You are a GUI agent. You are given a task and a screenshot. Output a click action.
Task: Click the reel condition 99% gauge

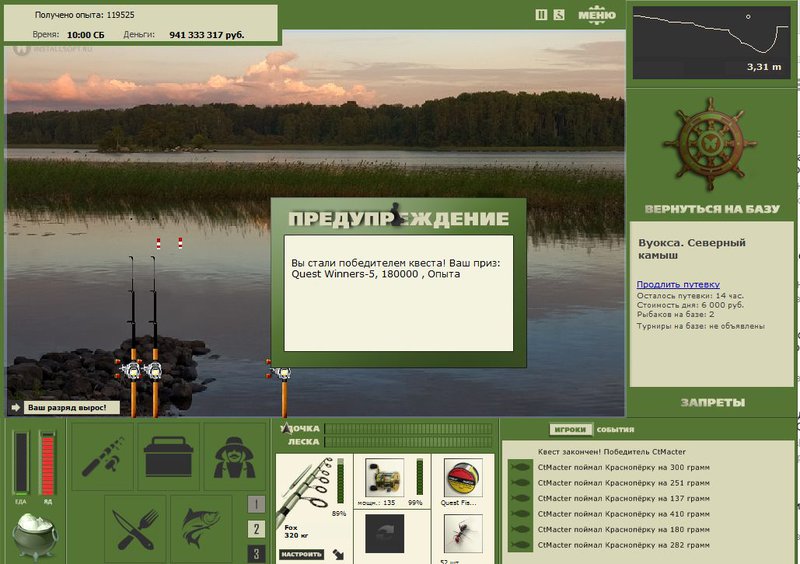click(x=419, y=477)
